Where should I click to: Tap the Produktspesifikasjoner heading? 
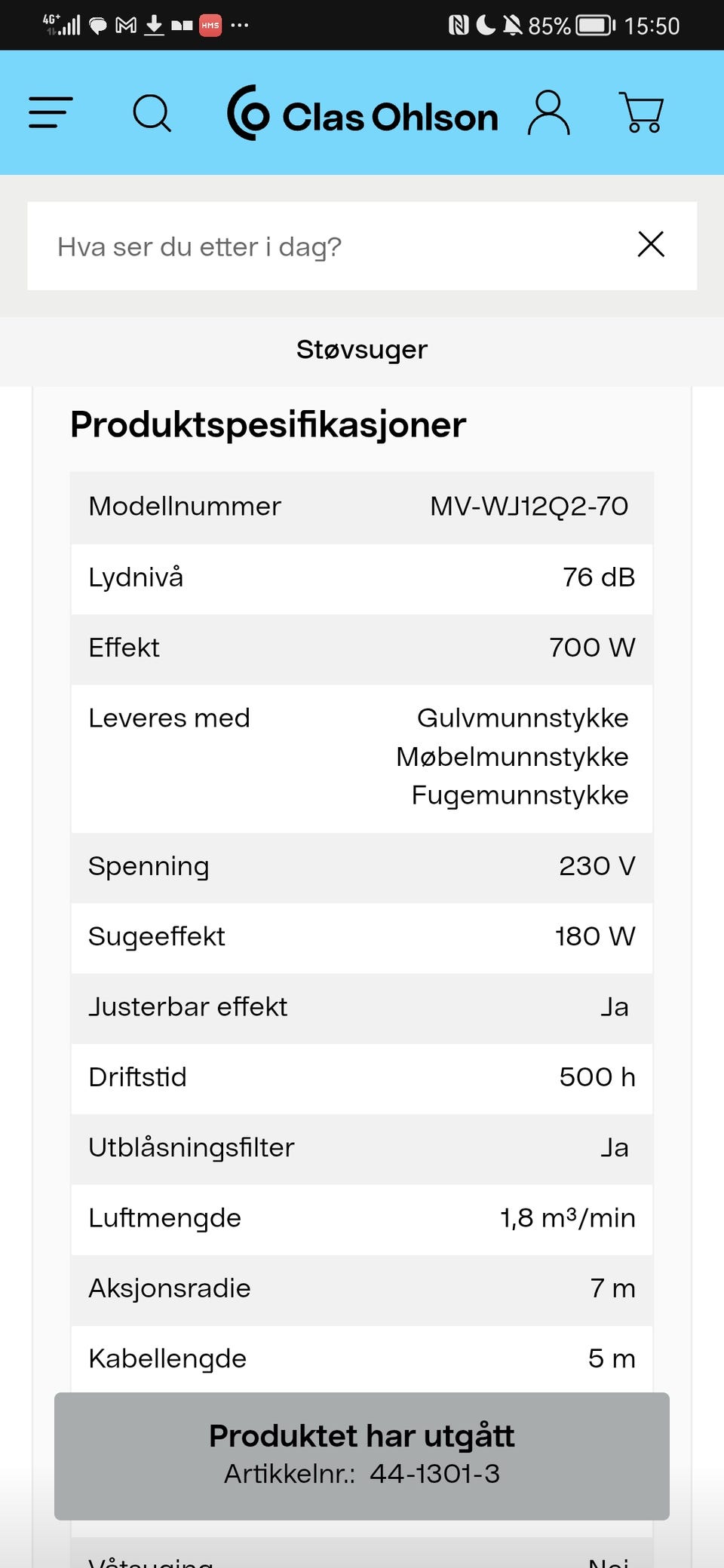(x=268, y=425)
